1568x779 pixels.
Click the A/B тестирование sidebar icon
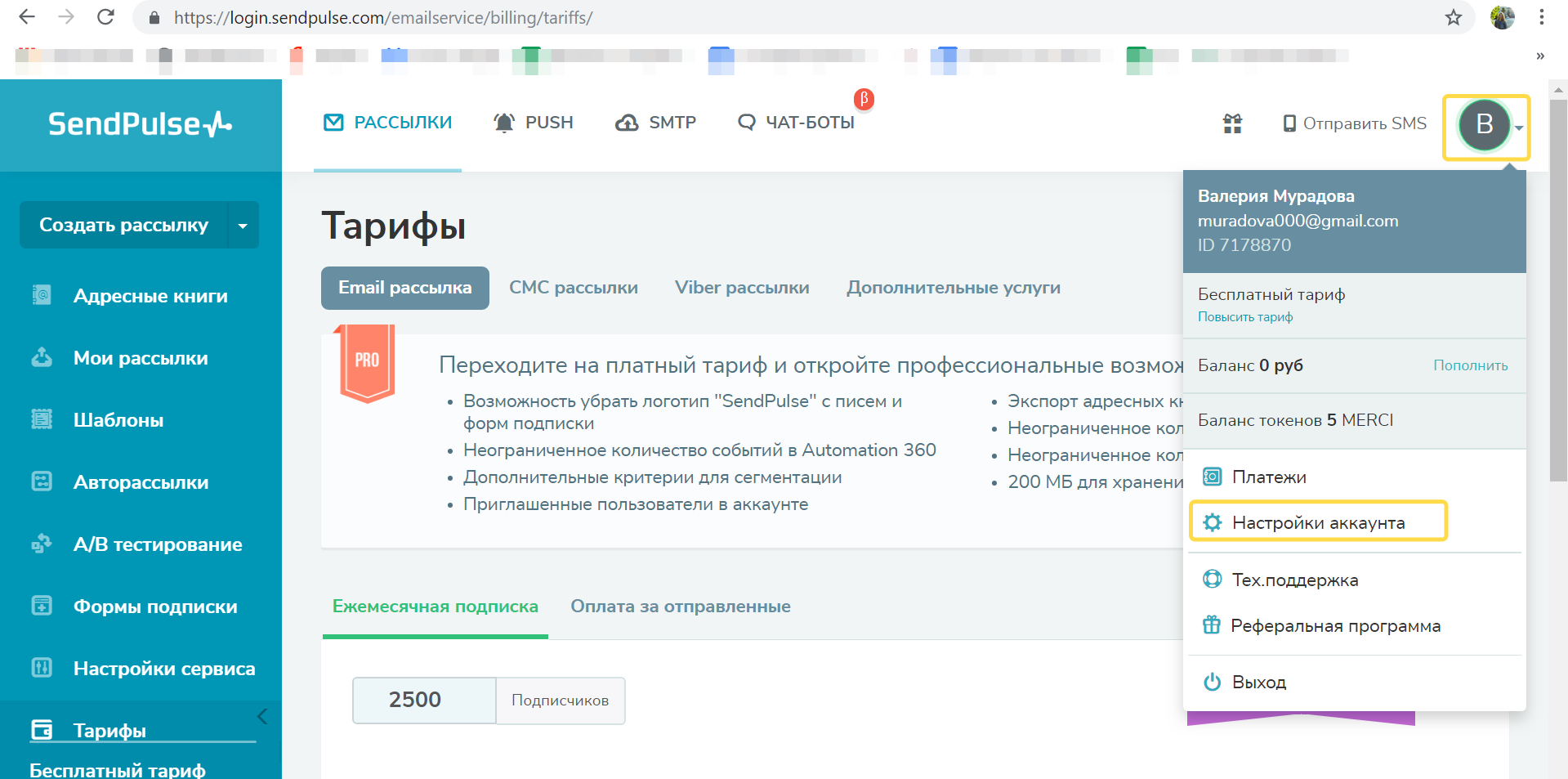coord(42,544)
